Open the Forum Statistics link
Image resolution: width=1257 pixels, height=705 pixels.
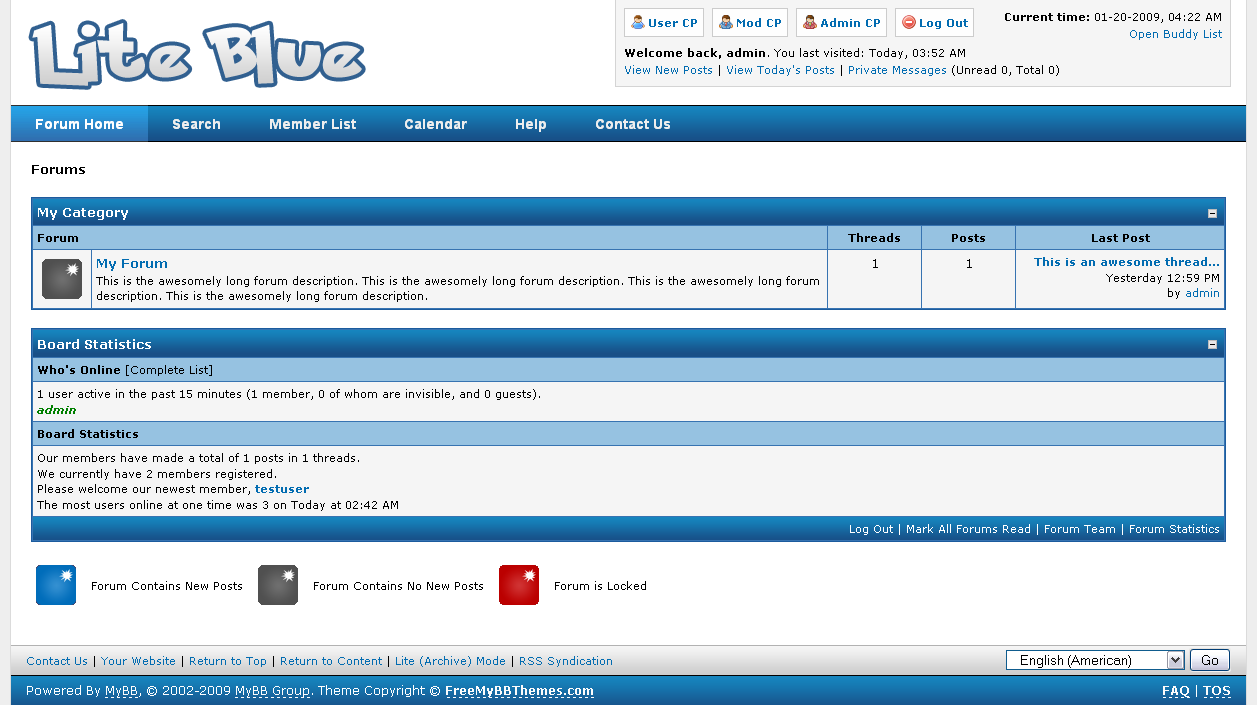(1174, 529)
